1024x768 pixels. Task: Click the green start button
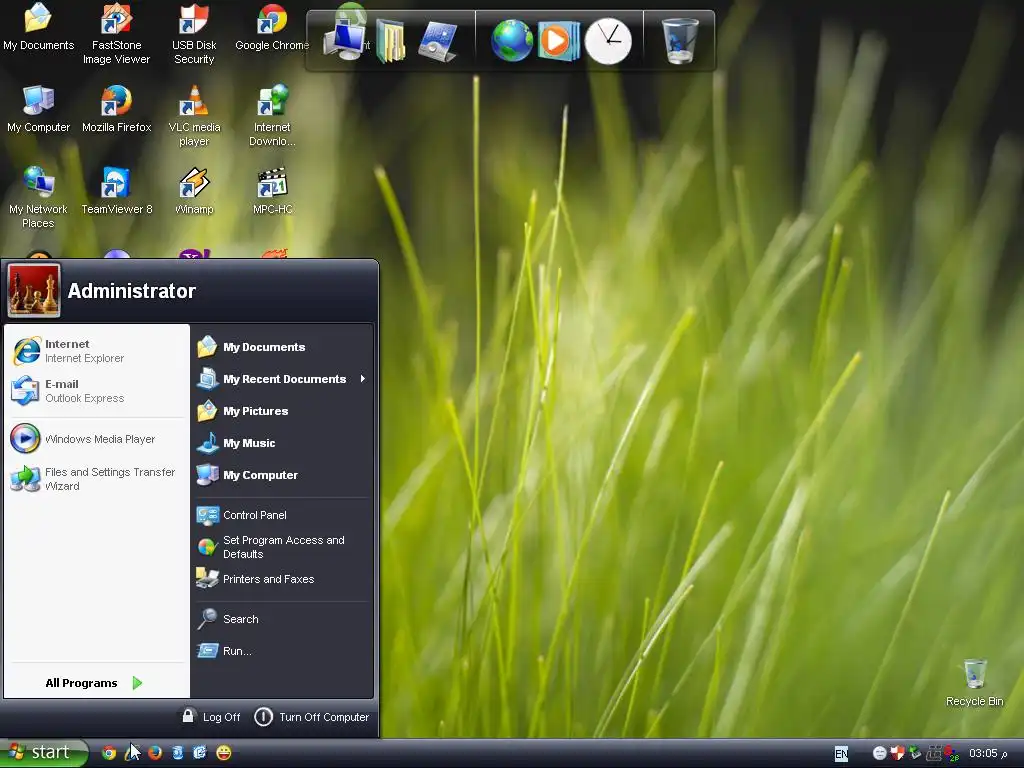(x=43, y=752)
